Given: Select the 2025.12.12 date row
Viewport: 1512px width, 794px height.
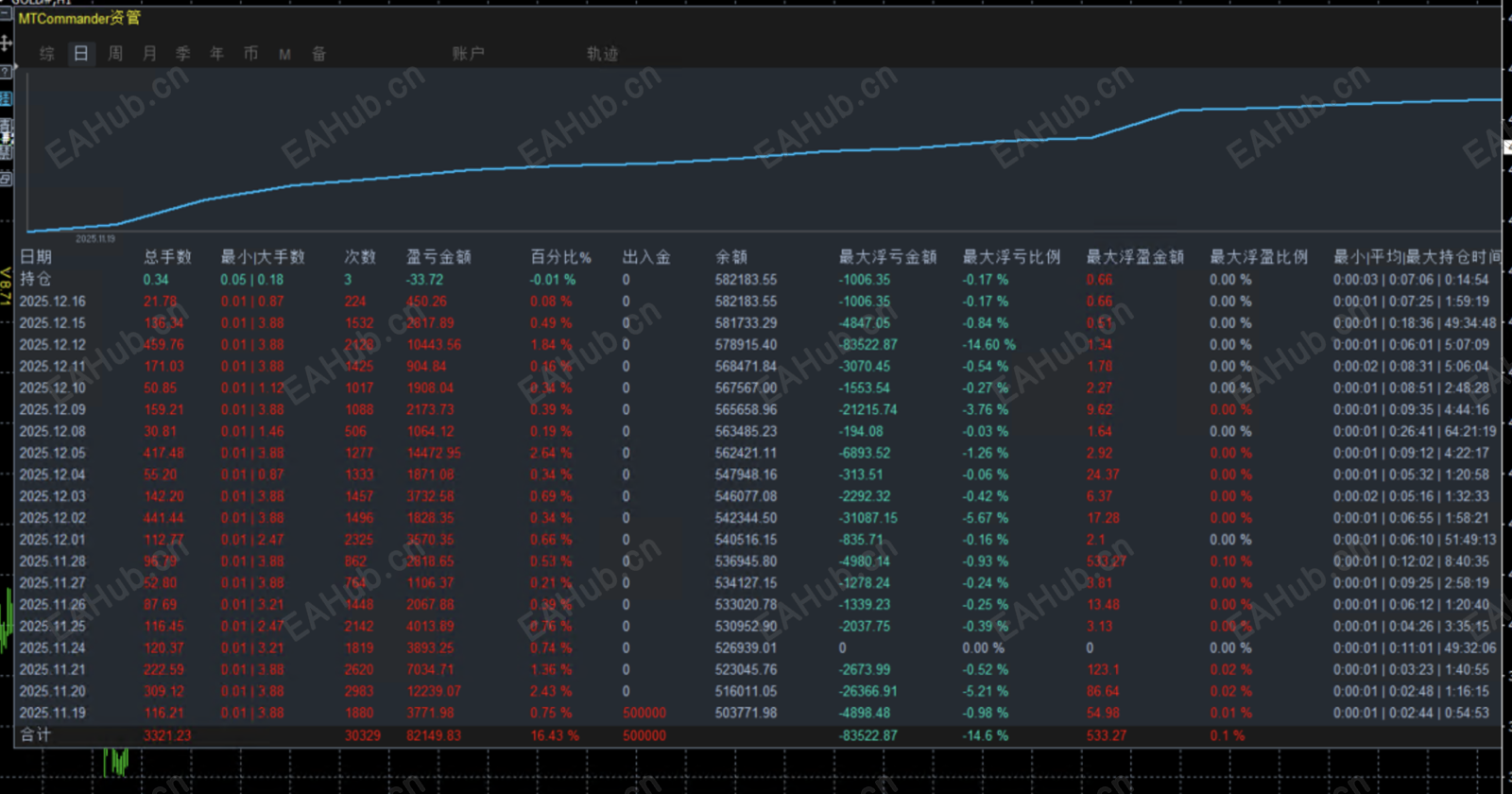Looking at the screenshot, I should click(x=53, y=345).
